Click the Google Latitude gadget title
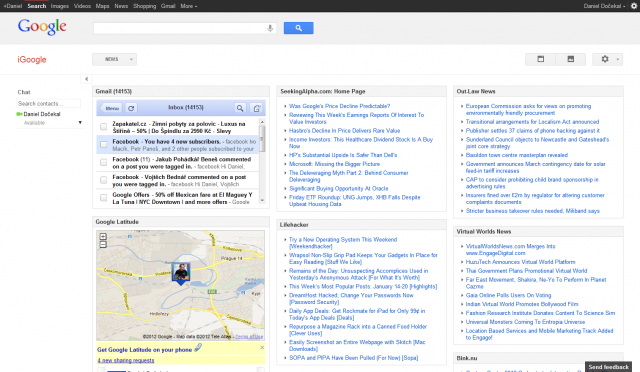Image resolution: width=640 pixels, height=372 pixels. click(x=117, y=222)
